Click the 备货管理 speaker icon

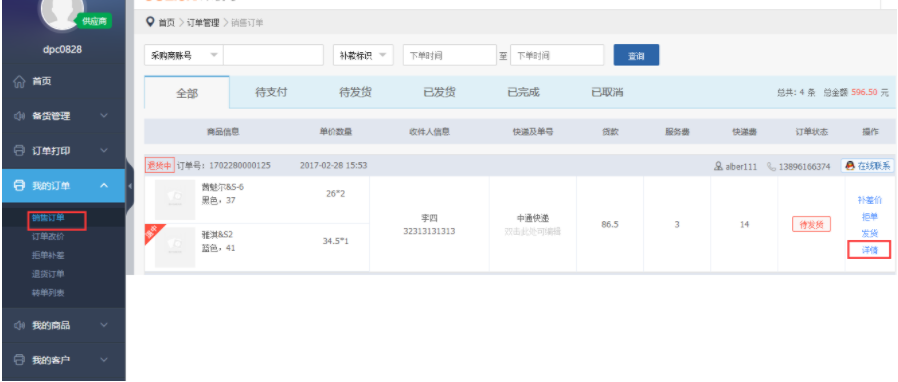(x=19, y=116)
